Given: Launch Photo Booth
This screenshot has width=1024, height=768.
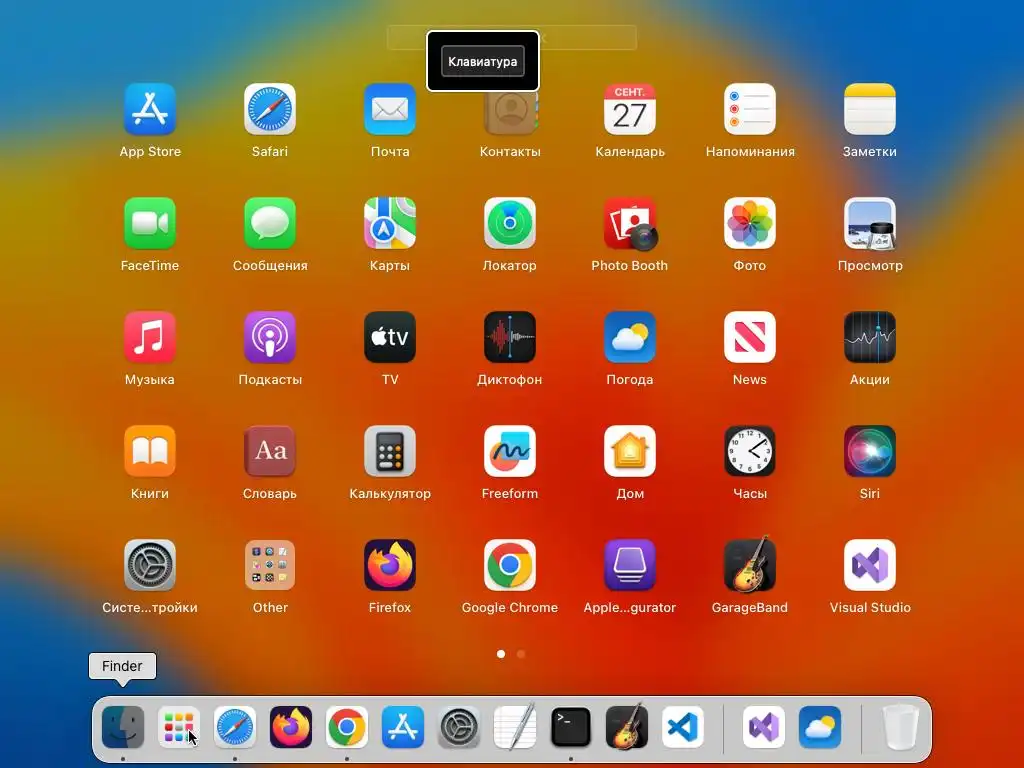Looking at the screenshot, I should click(x=630, y=223).
